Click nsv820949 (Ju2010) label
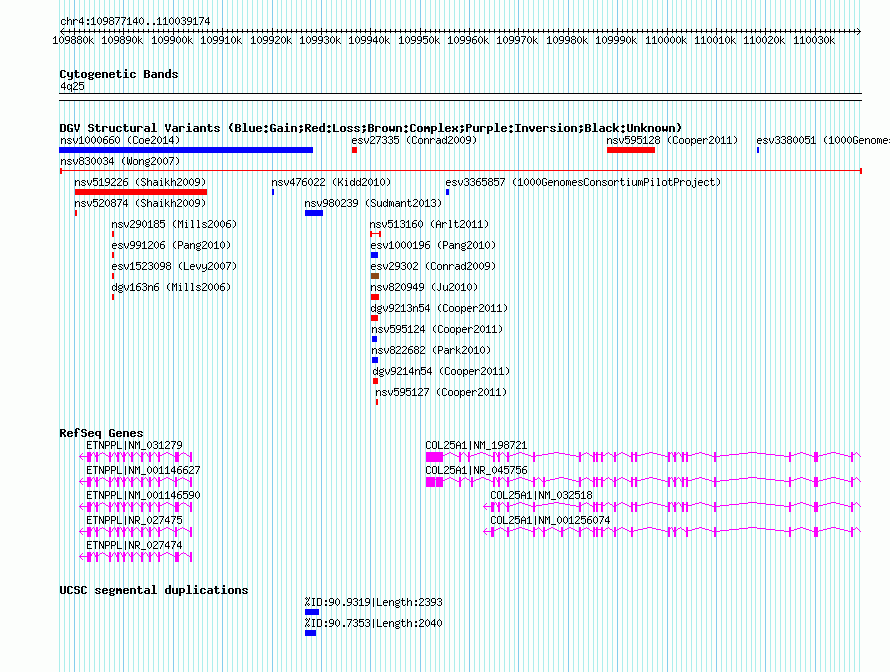The width and height of the screenshot is (890, 672). 424,287
